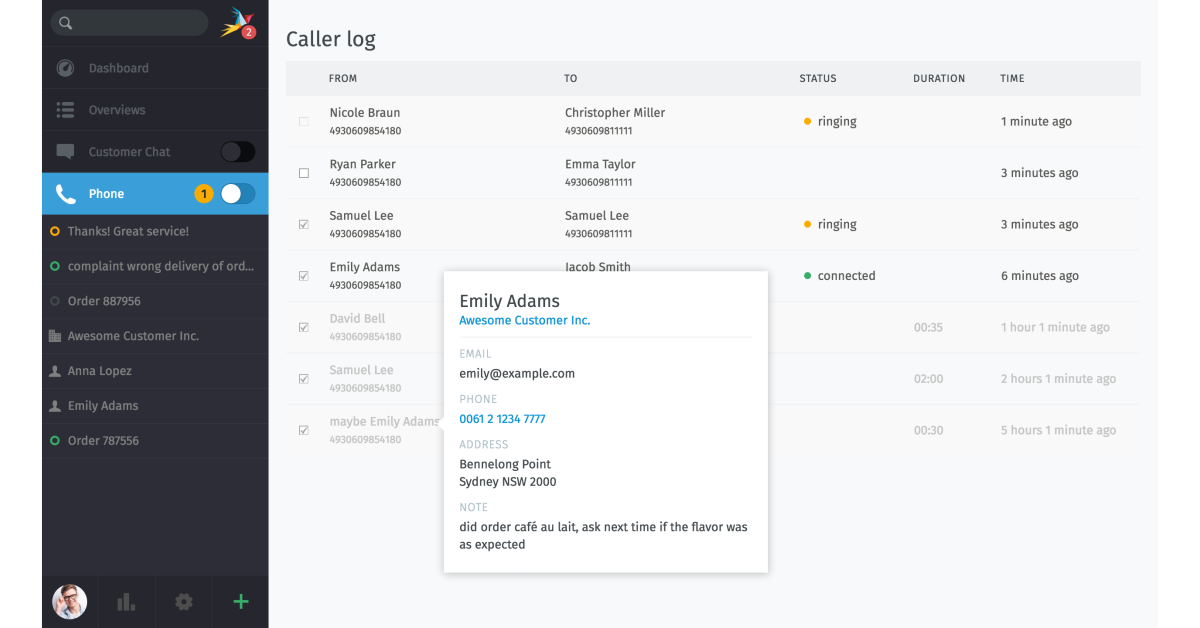
Task: Open the Order 787556 ticket tab
Action: pos(155,440)
